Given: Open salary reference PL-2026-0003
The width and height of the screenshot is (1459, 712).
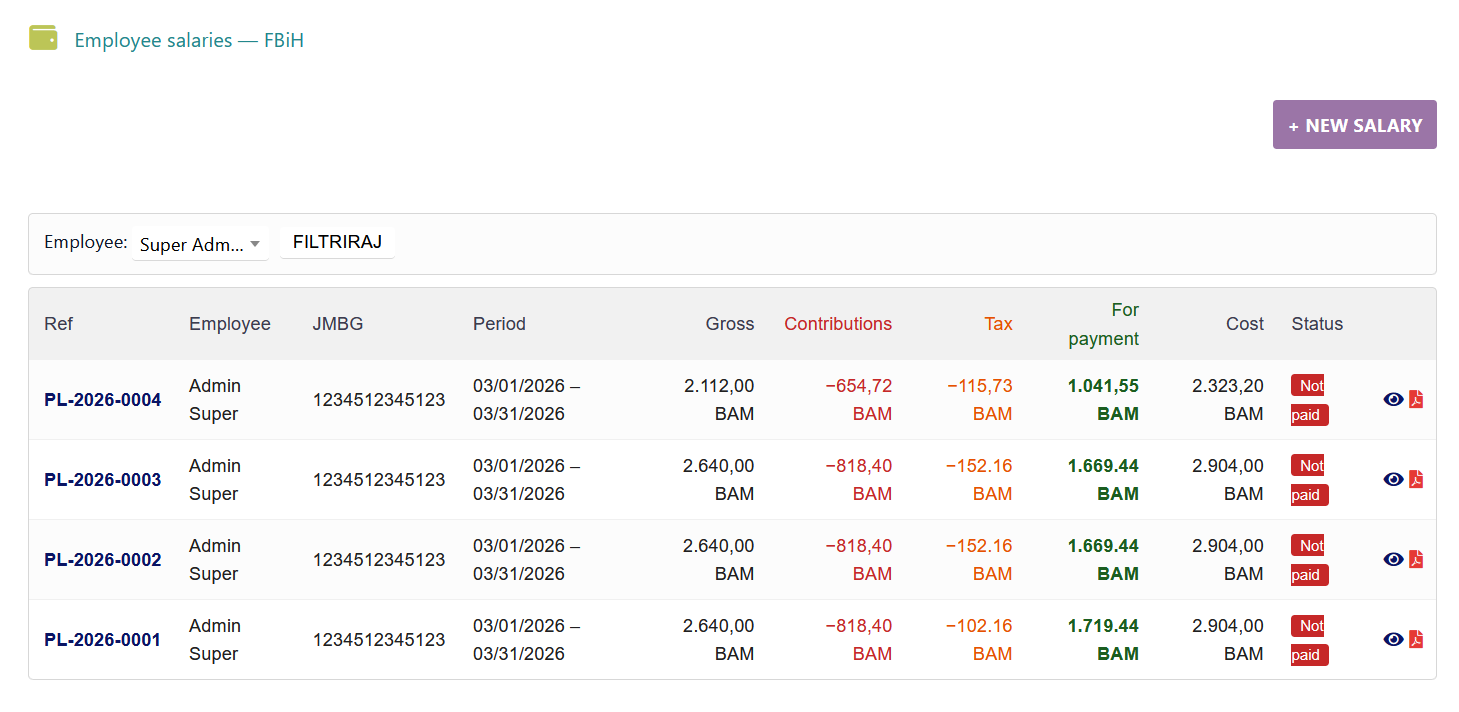Looking at the screenshot, I should click(x=103, y=480).
